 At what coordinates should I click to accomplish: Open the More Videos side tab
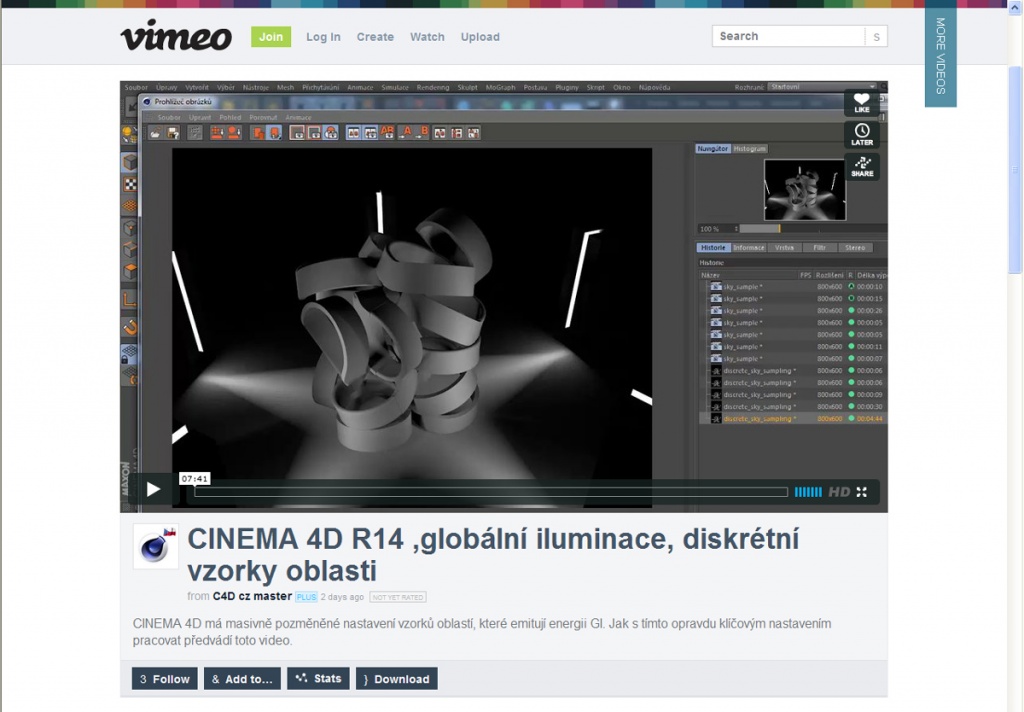940,54
